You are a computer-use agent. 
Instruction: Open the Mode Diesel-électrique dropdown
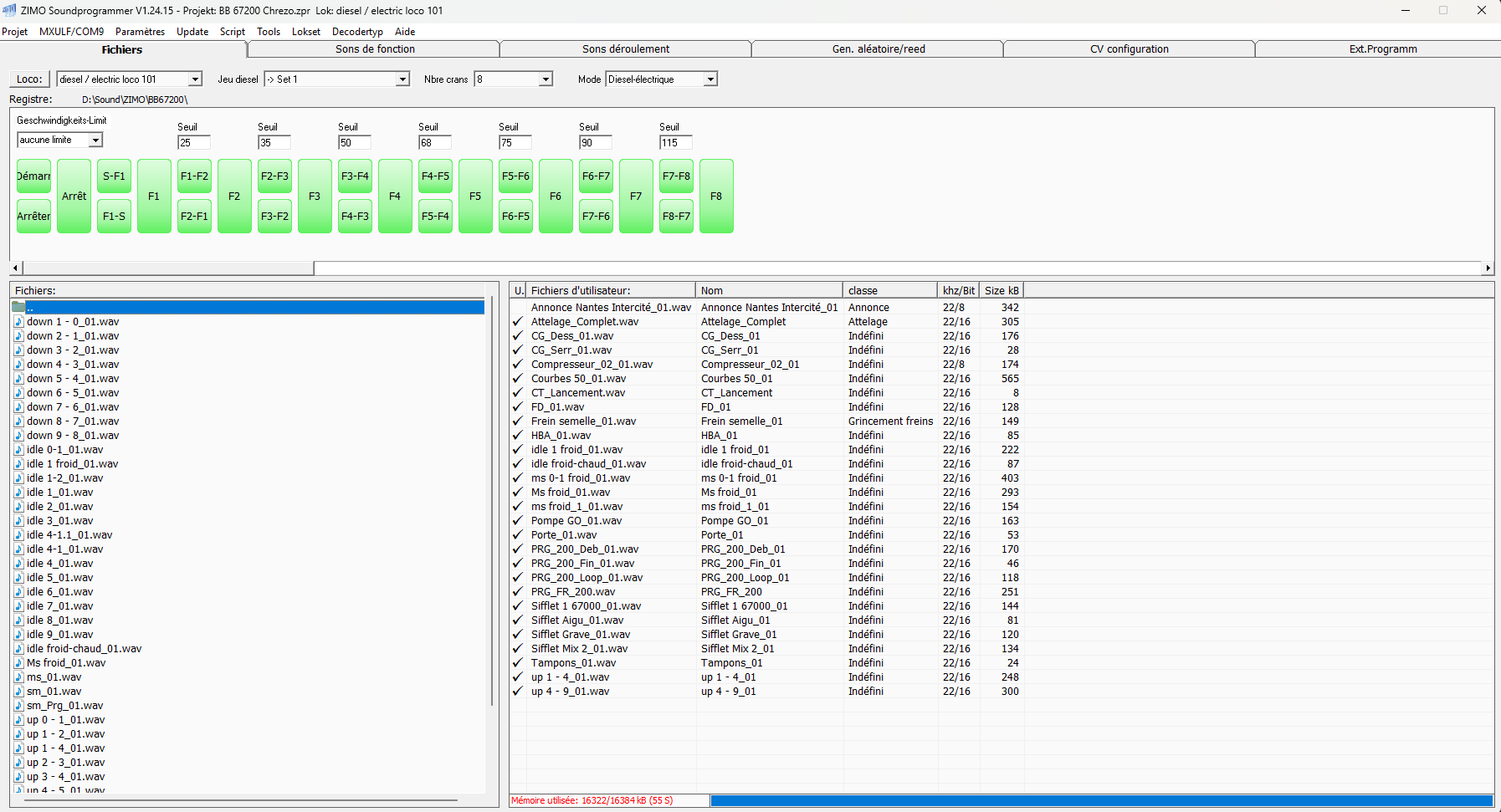coord(710,79)
